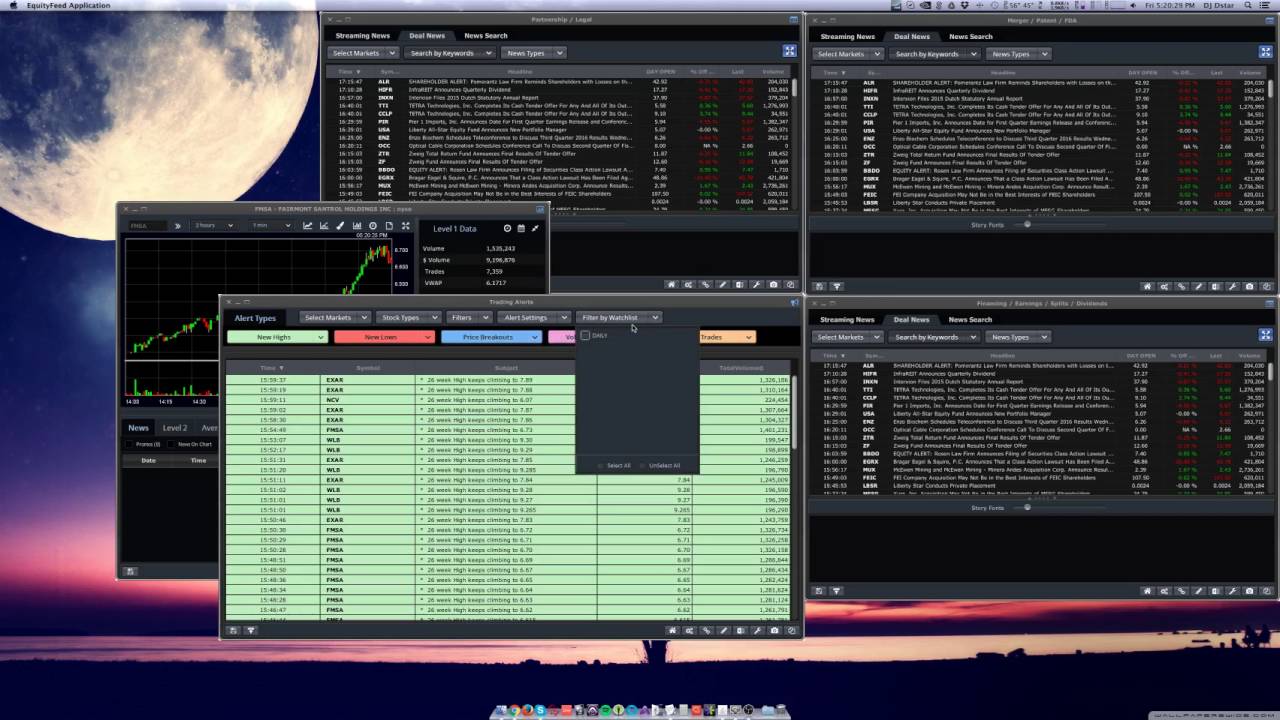Open Select Markets dropdown in Trading Alerts
The width and height of the screenshot is (1280, 720).
(335, 317)
